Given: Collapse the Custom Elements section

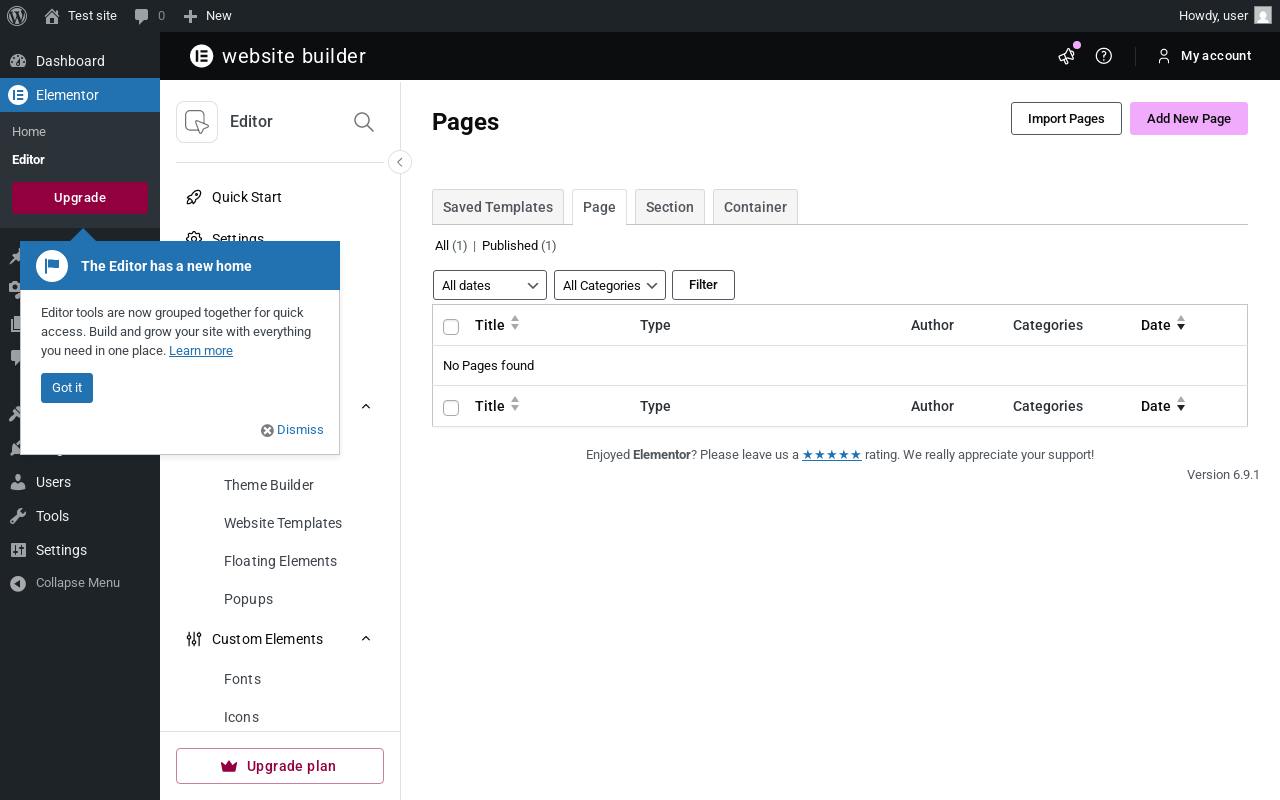Looking at the screenshot, I should coord(366,639).
